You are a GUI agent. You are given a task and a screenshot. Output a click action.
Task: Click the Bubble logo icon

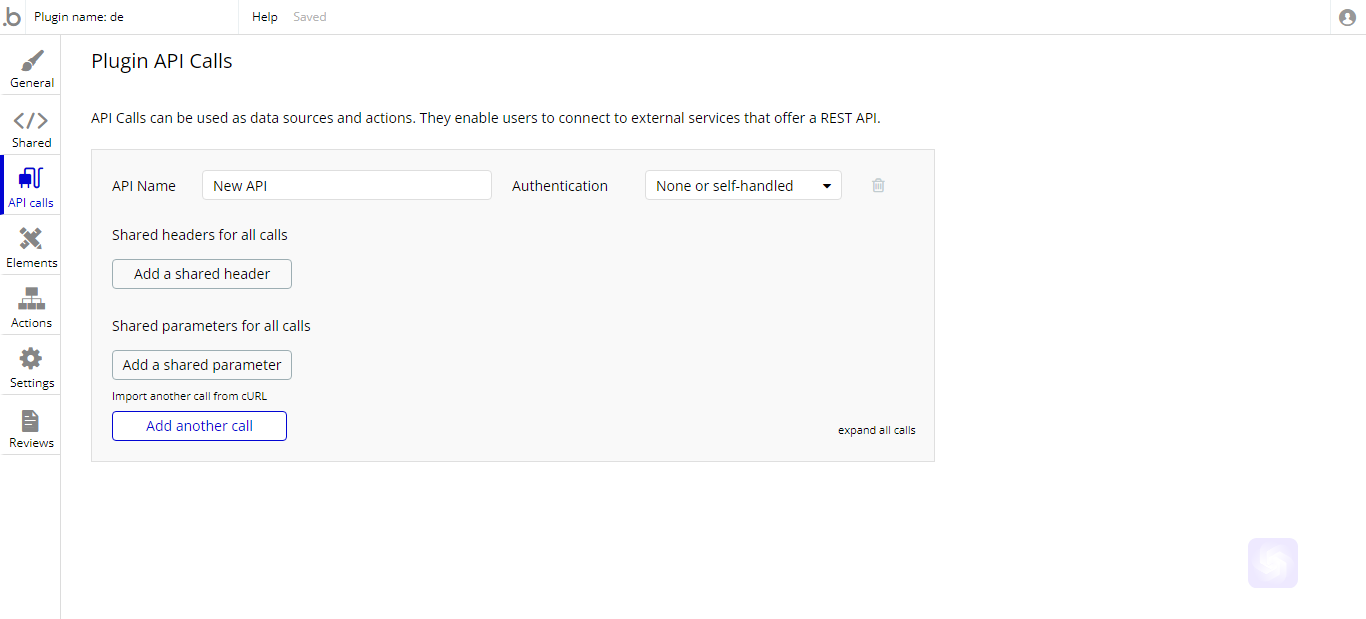pyautogui.click(x=12, y=17)
